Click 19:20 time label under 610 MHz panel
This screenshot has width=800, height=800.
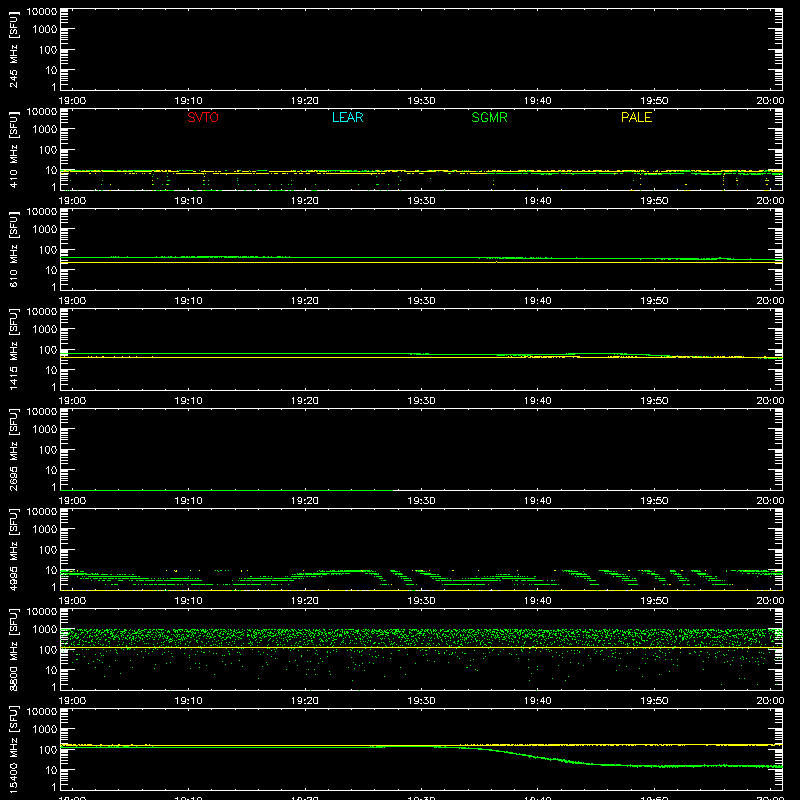point(305,301)
